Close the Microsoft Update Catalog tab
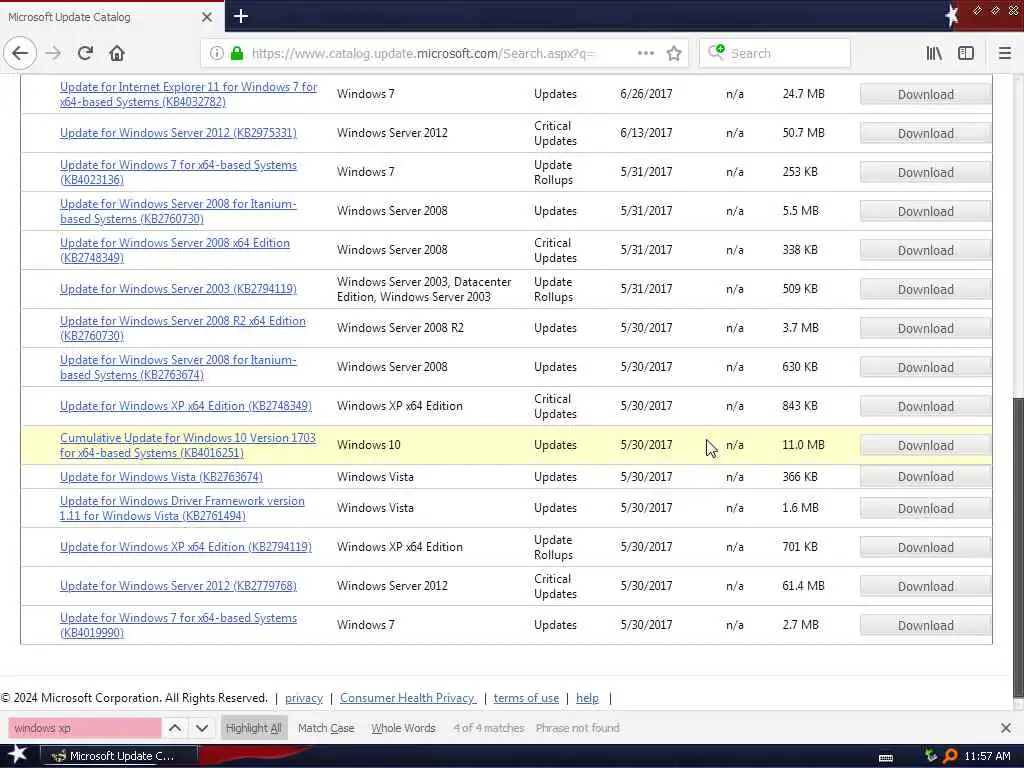 click(207, 17)
